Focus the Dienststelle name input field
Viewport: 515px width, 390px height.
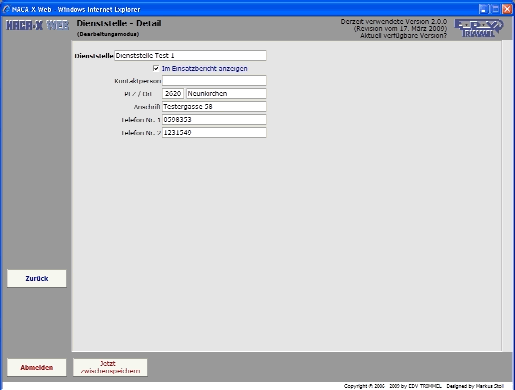[190, 55]
